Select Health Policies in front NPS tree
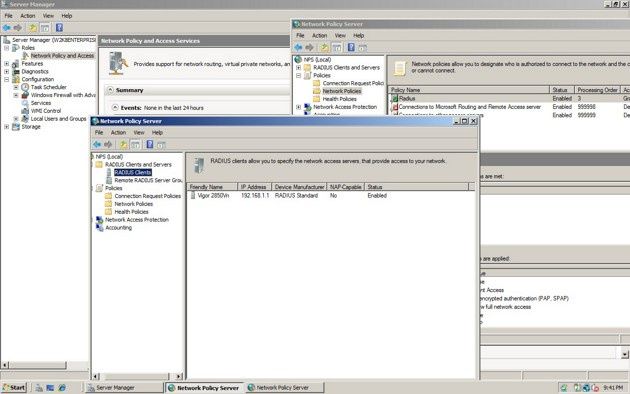This screenshot has width=630, height=394. click(131, 212)
